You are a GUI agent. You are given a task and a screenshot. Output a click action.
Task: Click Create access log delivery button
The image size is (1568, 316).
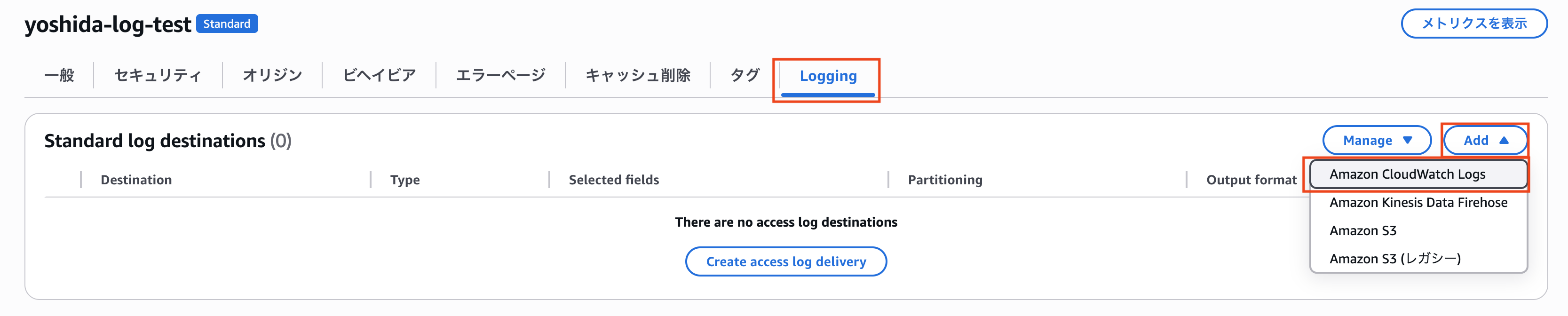tap(786, 262)
